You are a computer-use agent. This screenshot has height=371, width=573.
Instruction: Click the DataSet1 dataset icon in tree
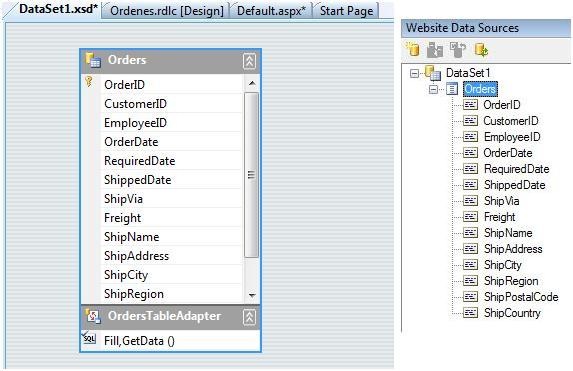click(x=433, y=73)
